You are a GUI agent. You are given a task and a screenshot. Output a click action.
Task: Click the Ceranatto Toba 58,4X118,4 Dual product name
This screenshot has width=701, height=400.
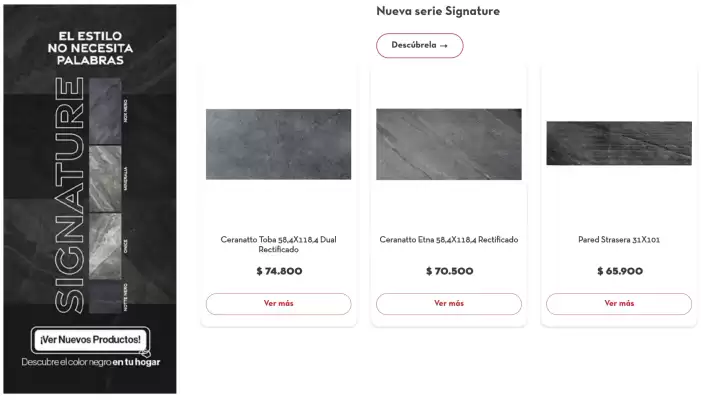[x=278, y=244]
